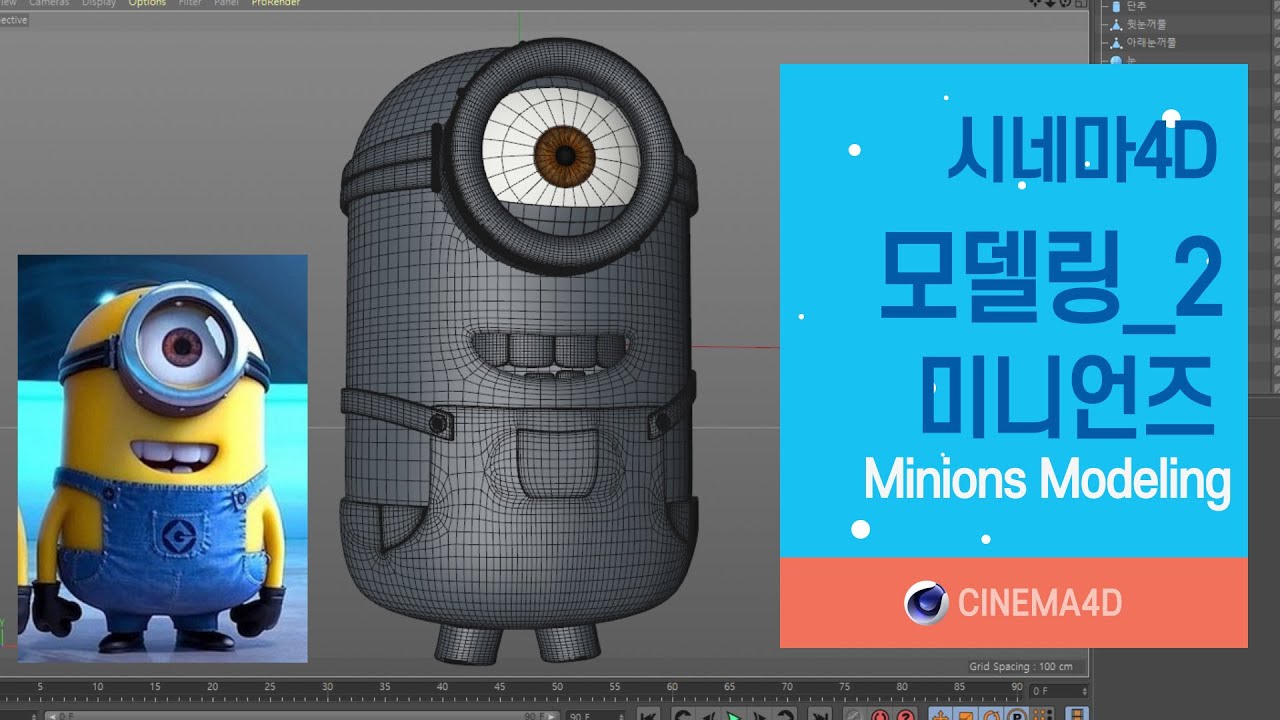Click frame 40 on the timeline ruler
This screenshot has height=720, width=1280.
442,688
